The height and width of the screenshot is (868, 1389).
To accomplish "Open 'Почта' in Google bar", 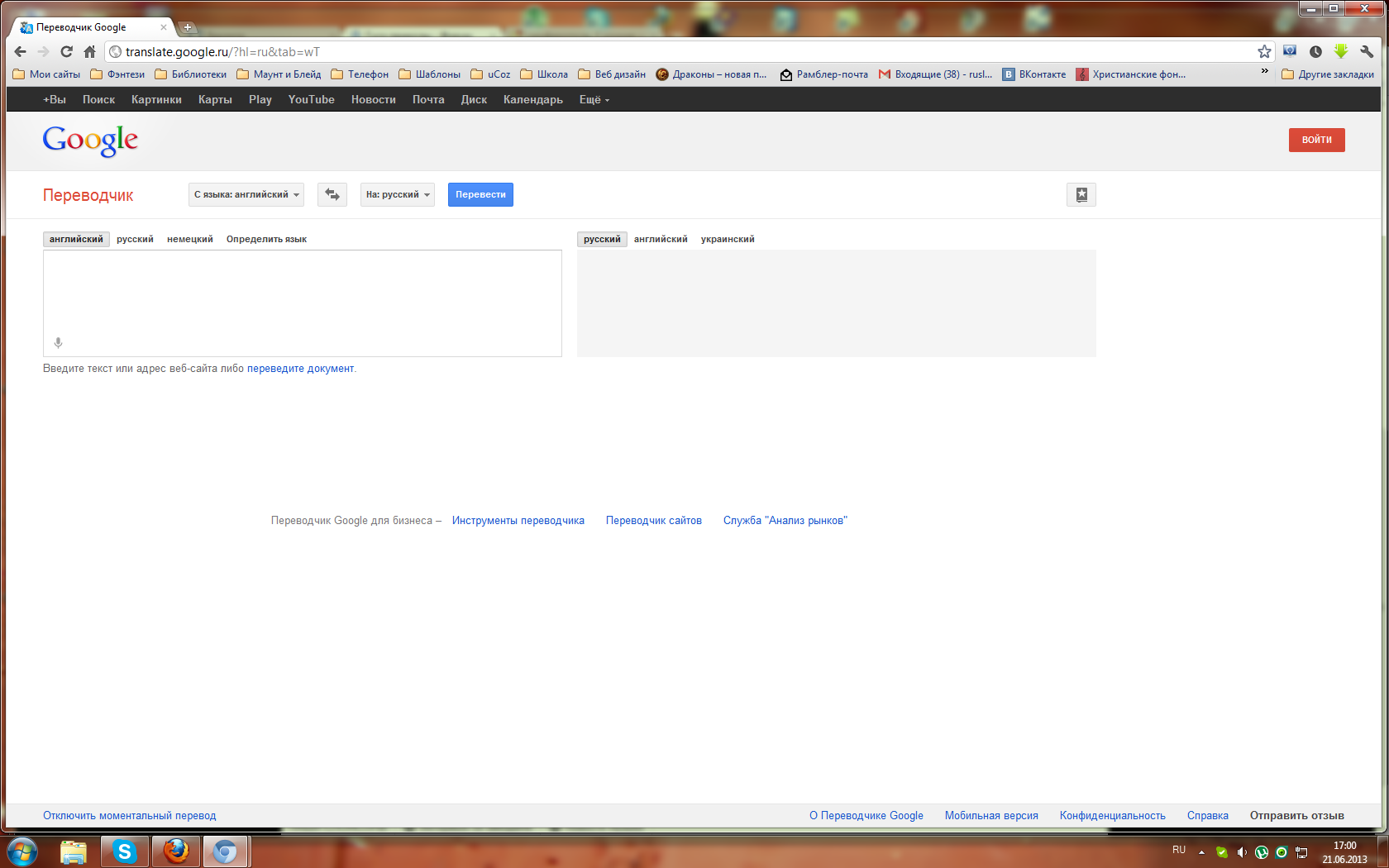I will (428, 99).
